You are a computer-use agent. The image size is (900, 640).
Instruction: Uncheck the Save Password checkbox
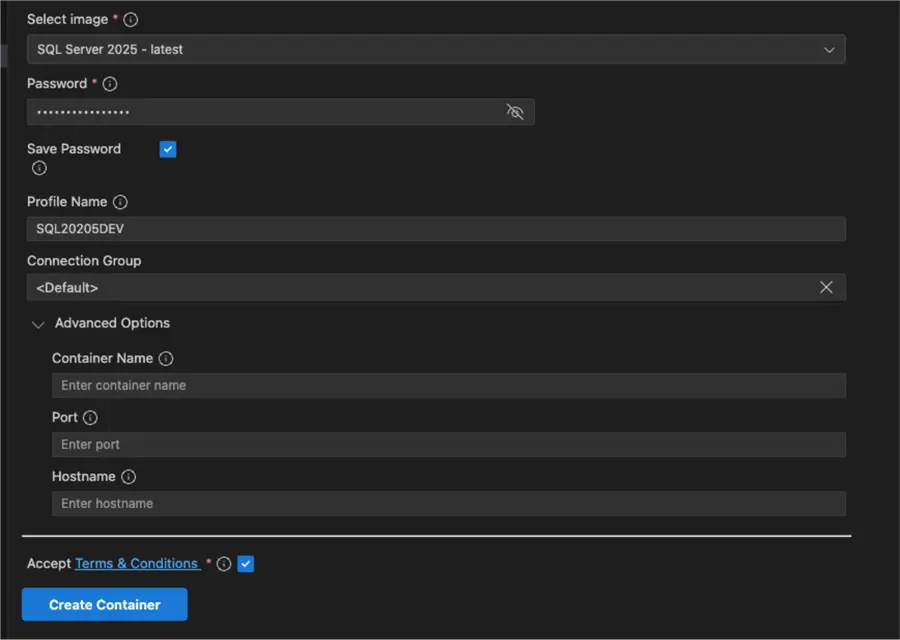click(x=167, y=148)
